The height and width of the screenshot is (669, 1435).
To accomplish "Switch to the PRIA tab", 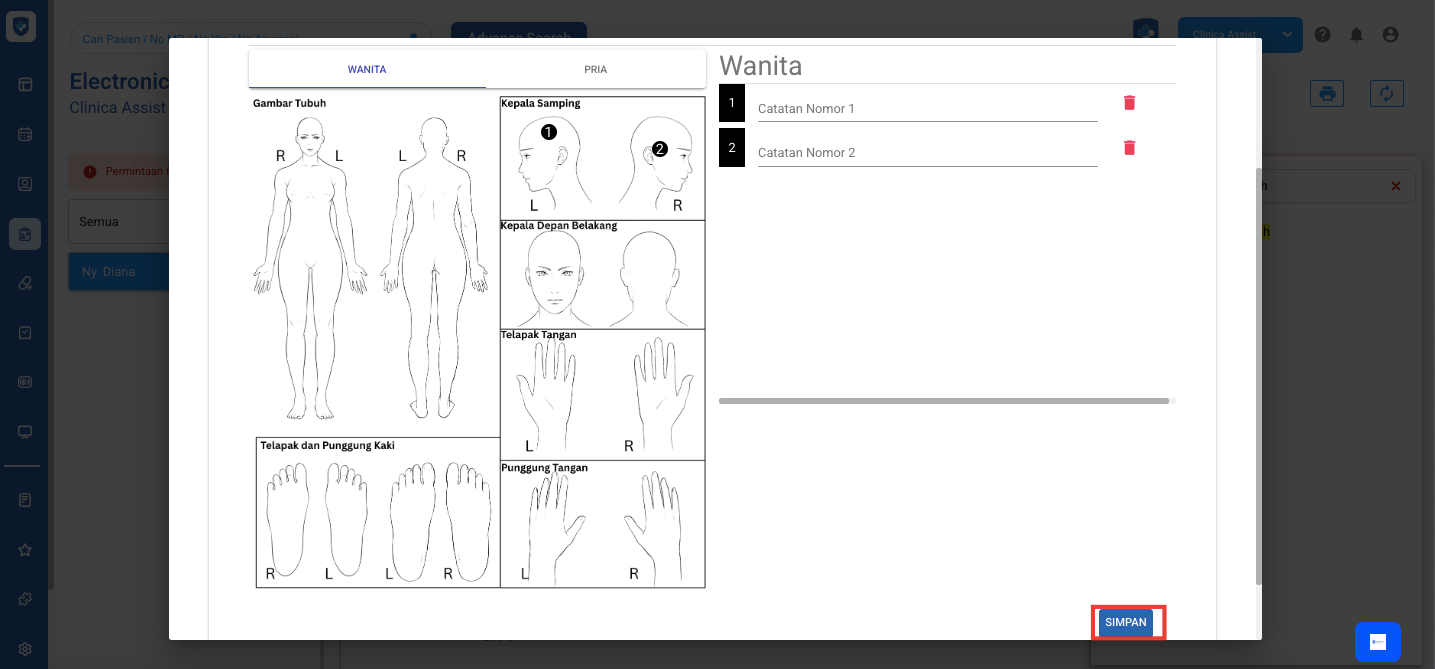I will click(596, 70).
